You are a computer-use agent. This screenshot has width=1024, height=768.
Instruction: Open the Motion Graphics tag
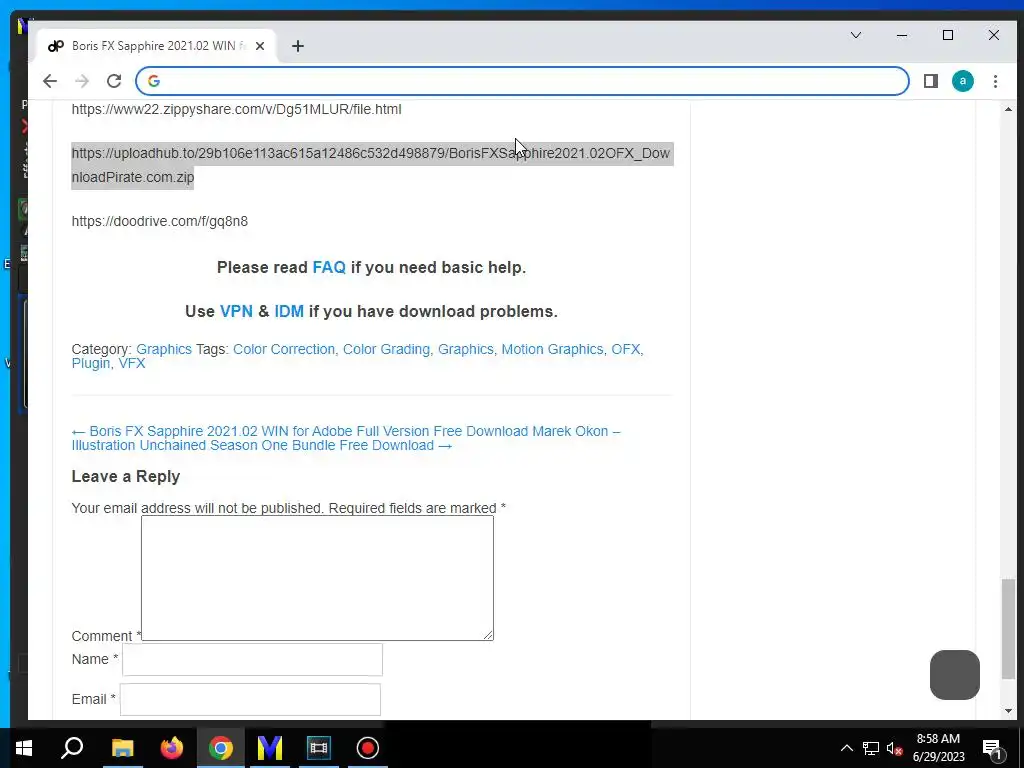[552, 349]
